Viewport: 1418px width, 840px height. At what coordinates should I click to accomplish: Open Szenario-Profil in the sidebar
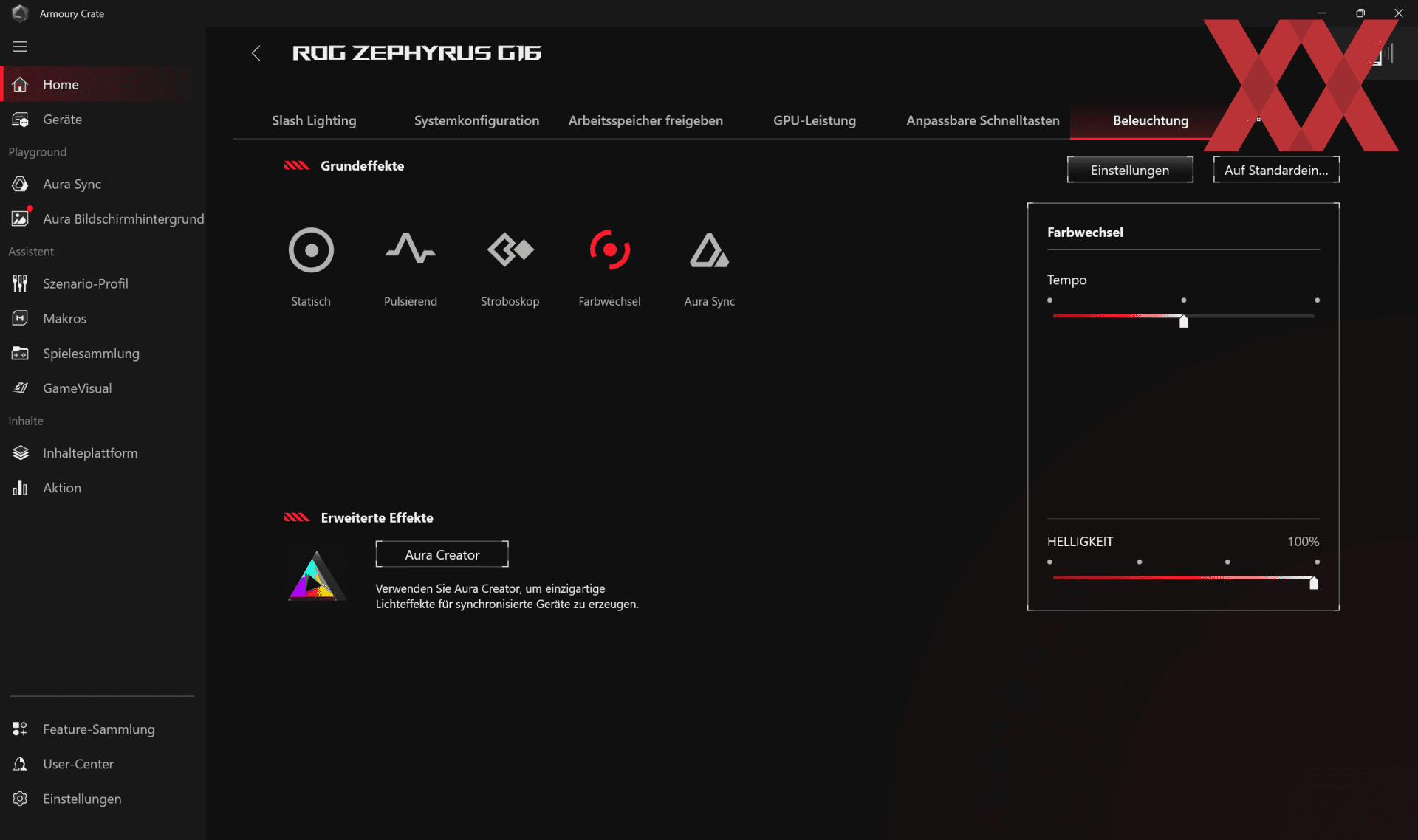coord(102,283)
